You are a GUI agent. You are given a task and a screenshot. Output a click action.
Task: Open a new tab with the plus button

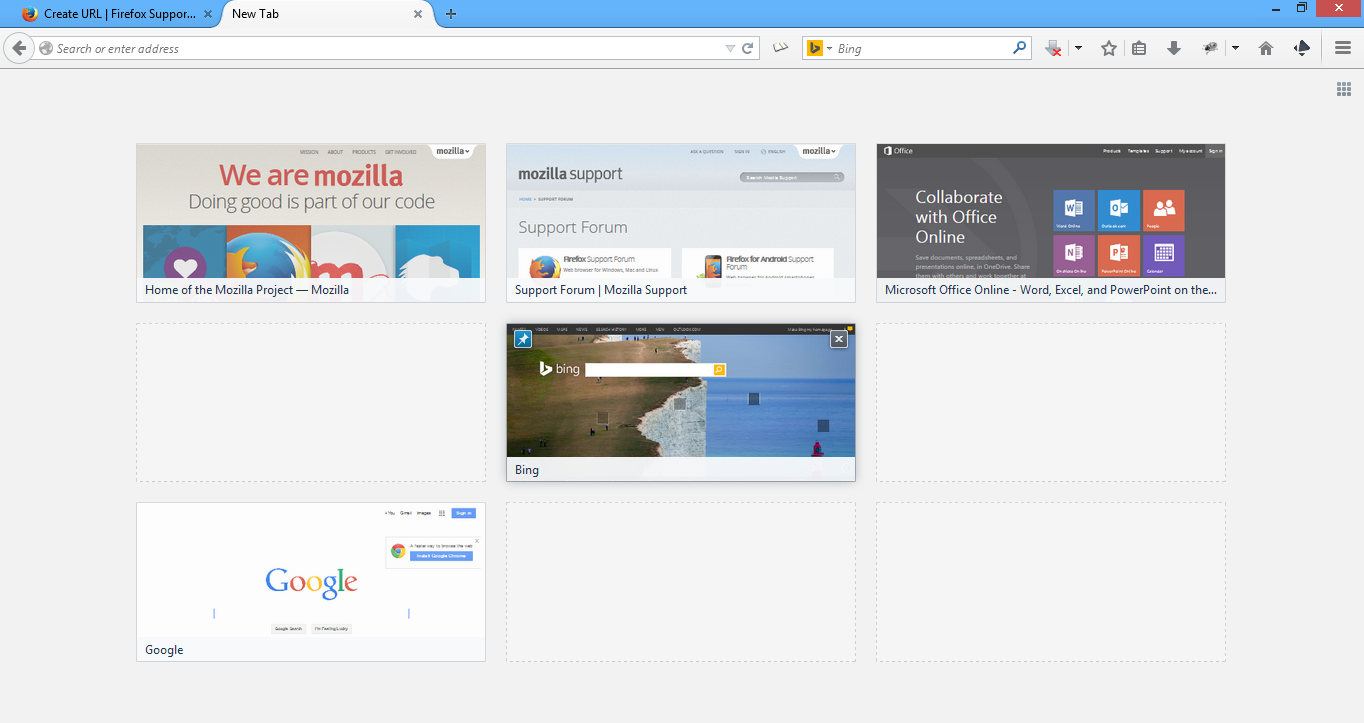451,14
